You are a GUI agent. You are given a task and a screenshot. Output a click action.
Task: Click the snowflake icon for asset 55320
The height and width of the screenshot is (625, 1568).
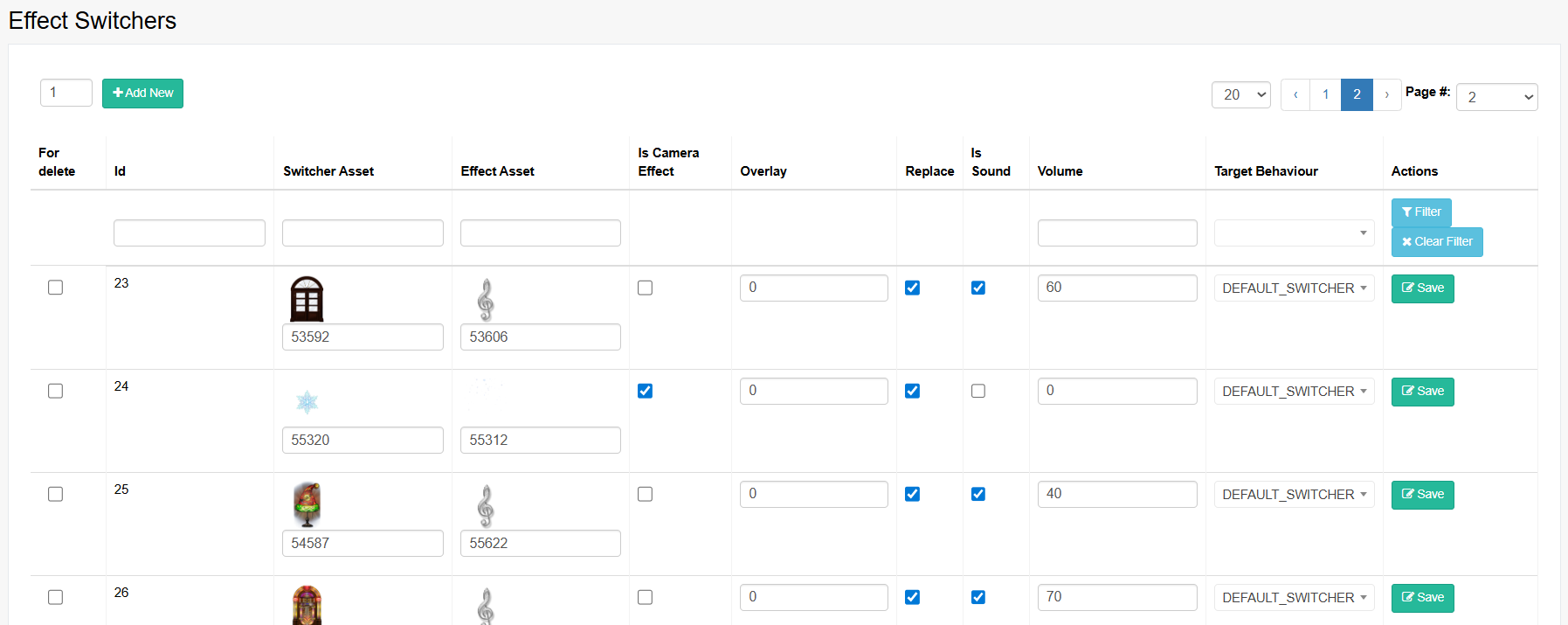click(307, 402)
